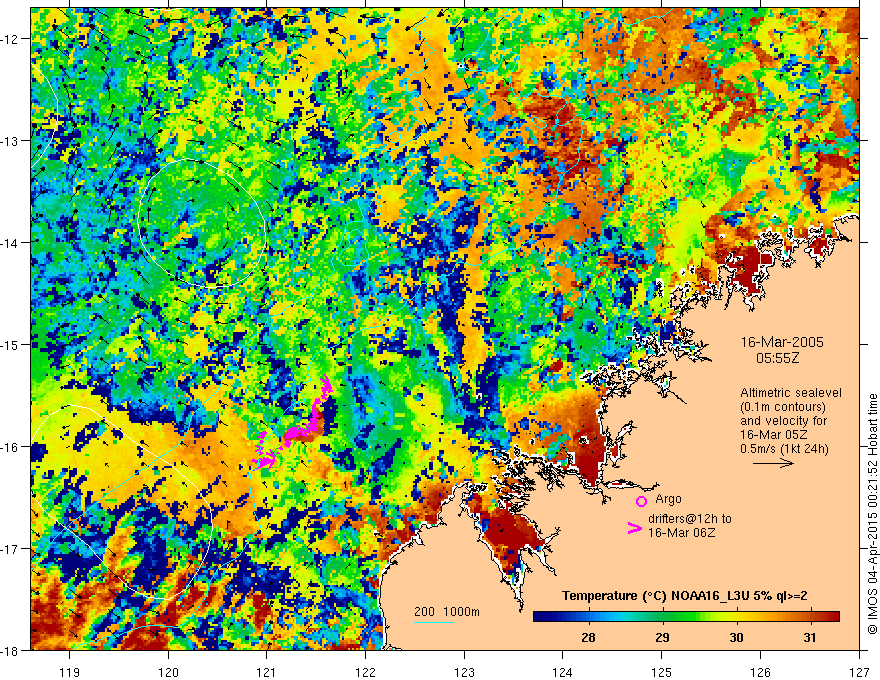Screen dimensions: 880x680
Task: Click longitude axis label '125'
Action: pyautogui.click(x=662, y=672)
